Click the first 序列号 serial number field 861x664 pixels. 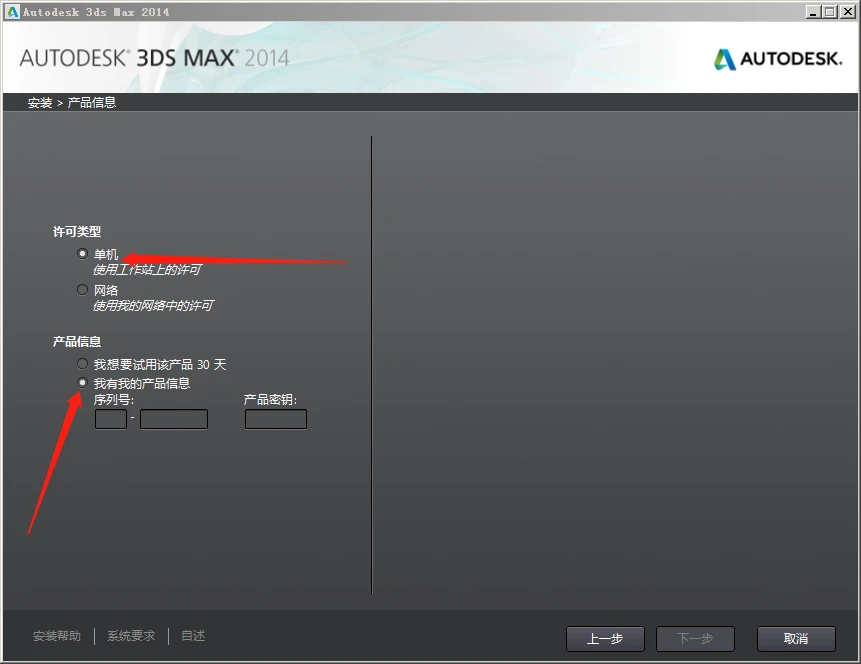(111, 419)
